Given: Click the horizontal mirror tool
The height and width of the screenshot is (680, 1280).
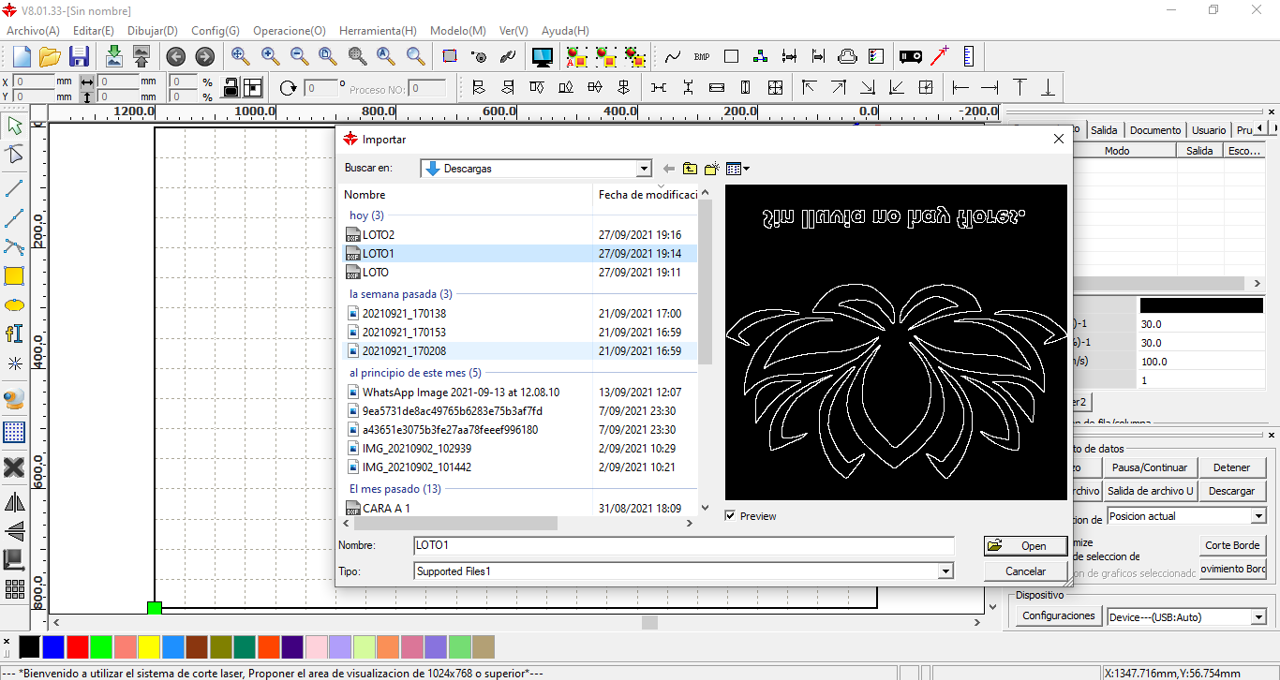Looking at the screenshot, I should [14, 502].
